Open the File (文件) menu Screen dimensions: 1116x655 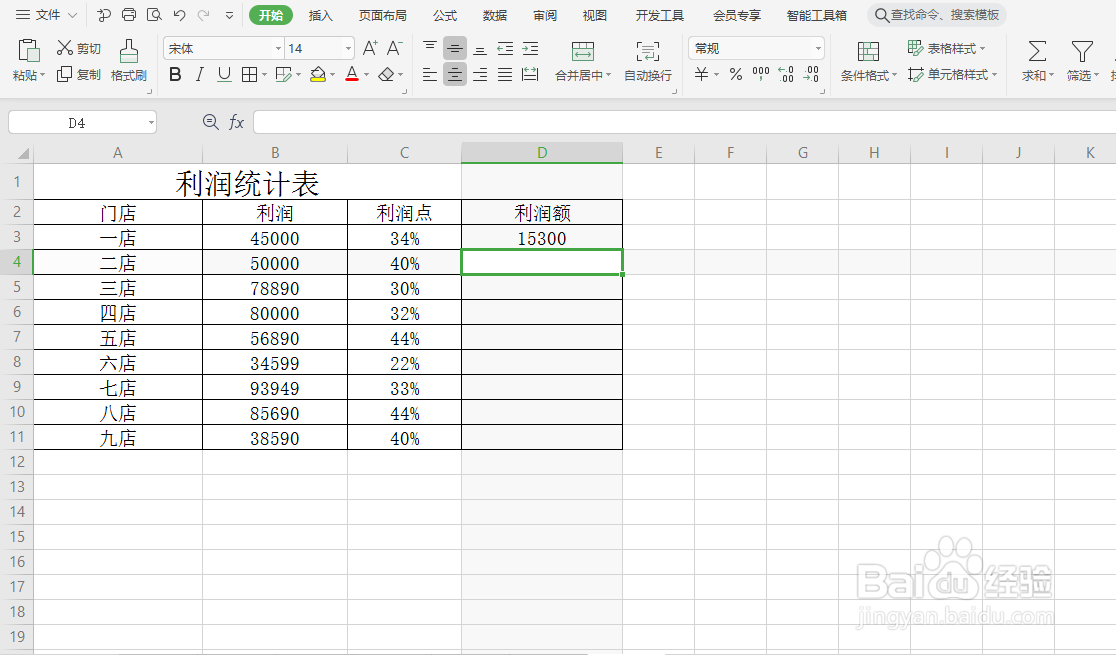point(46,15)
